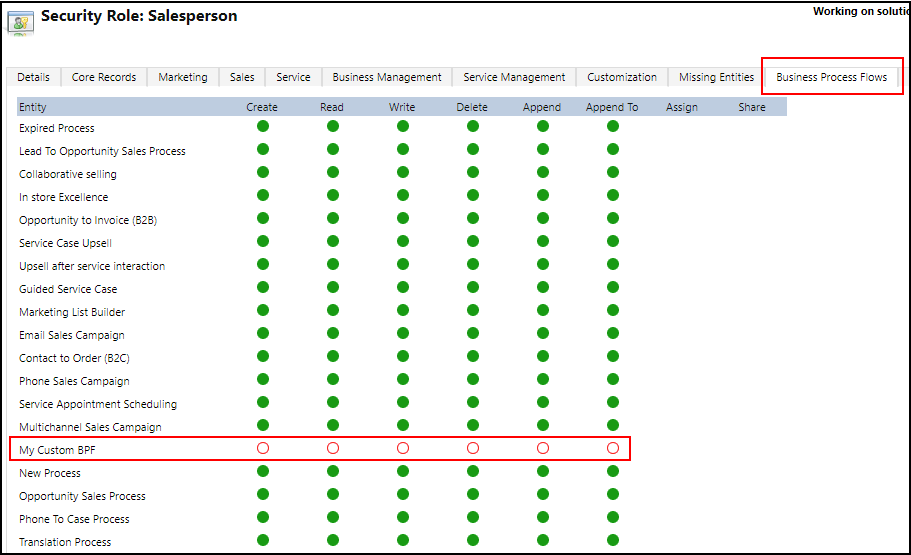Open the Customization tab
Viewport: 911px width, 555px height.
point(622,77)
